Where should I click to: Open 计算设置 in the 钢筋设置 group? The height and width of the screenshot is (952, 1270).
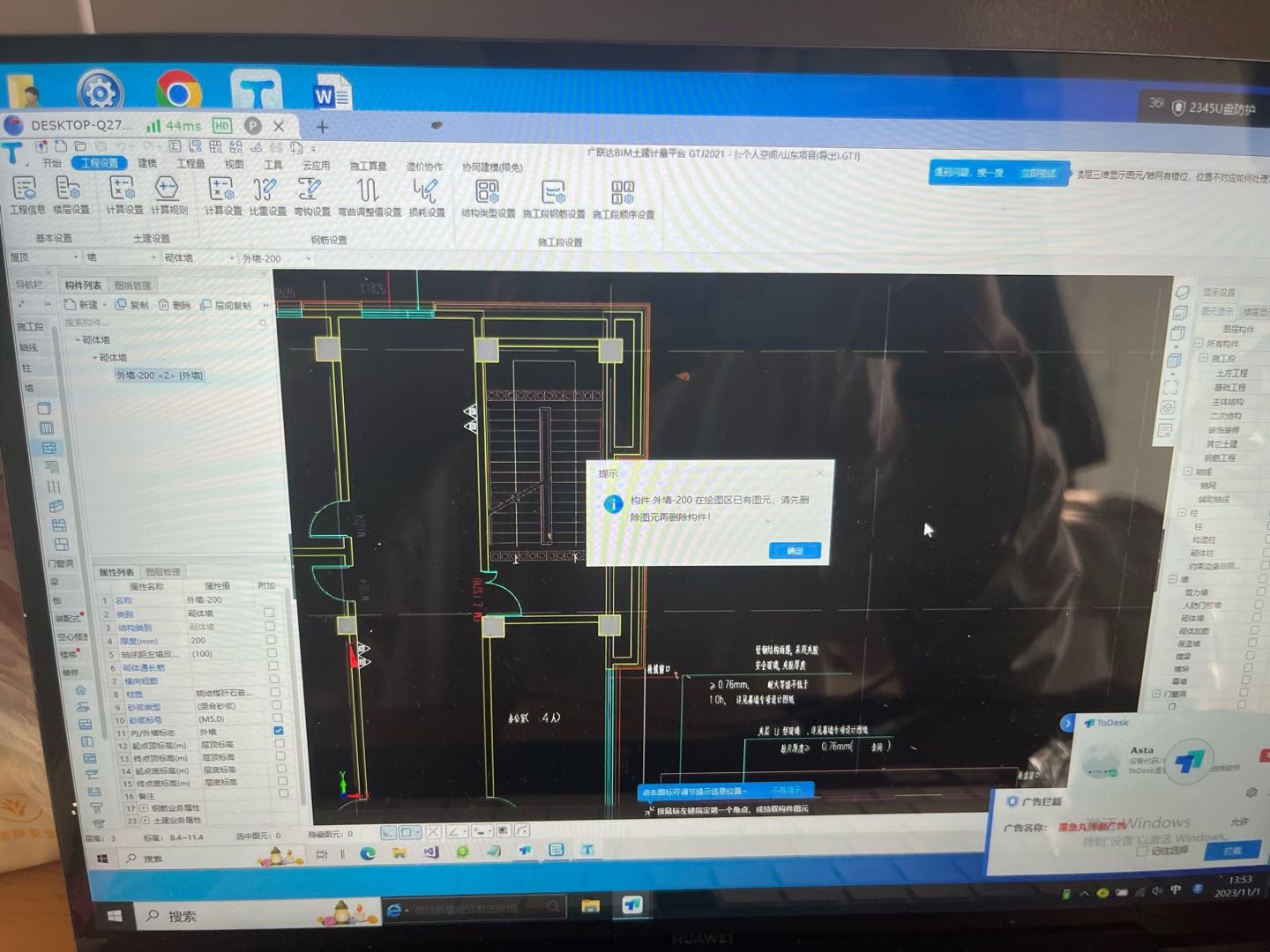click(x=222, y=196)
